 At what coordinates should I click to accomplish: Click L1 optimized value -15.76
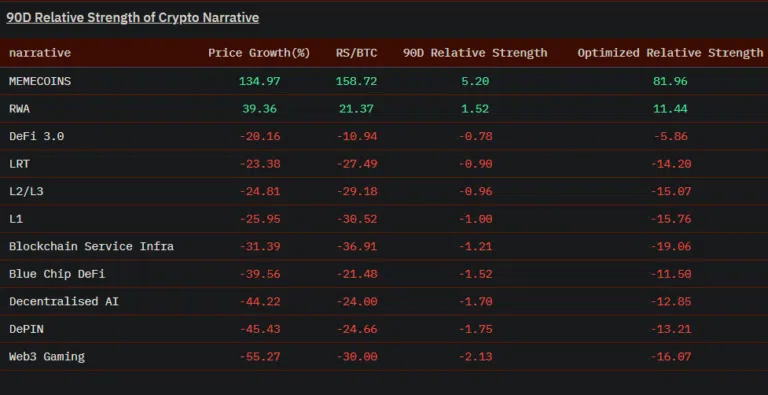[x=671, y=219]
